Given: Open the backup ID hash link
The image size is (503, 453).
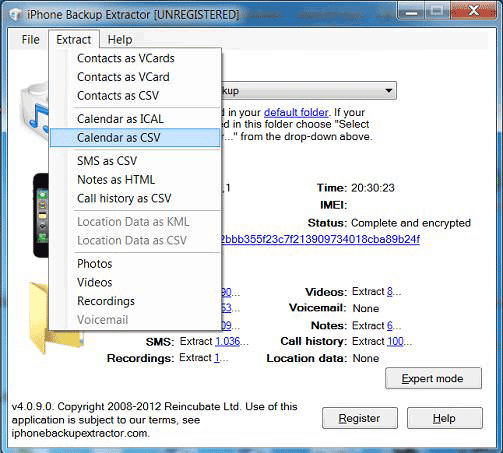Looking at the screenshot, I should point(320,239).
